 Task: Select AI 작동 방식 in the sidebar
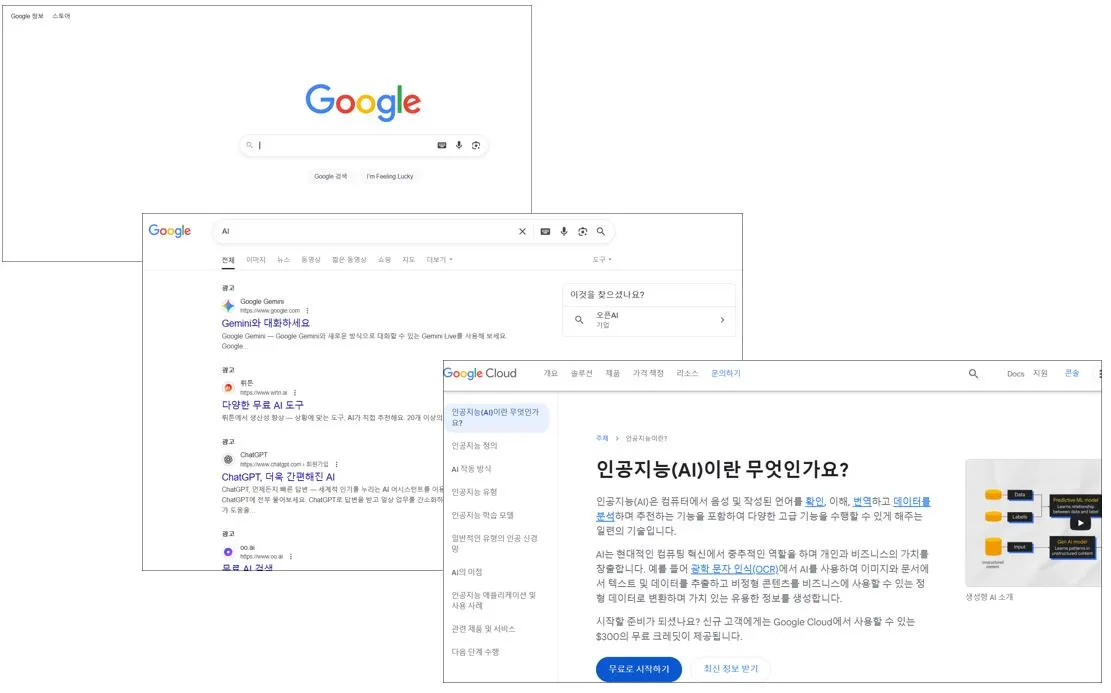pos(472,467)
